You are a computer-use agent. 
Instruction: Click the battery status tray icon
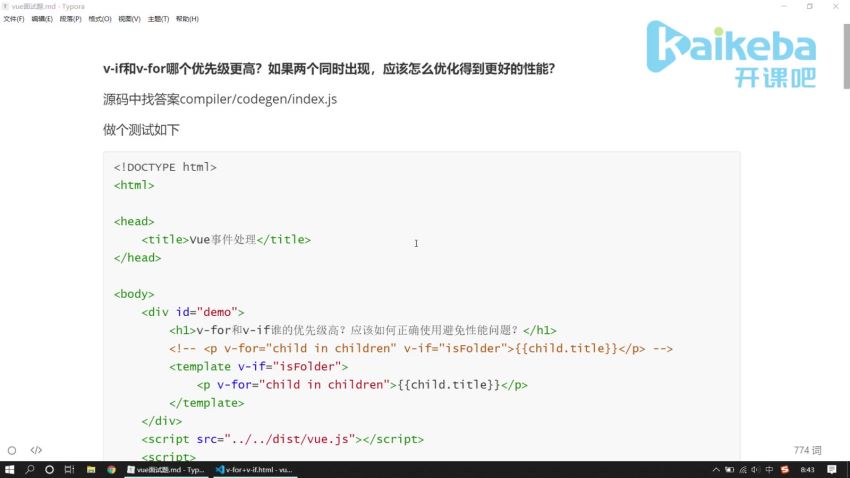(730, 470)
